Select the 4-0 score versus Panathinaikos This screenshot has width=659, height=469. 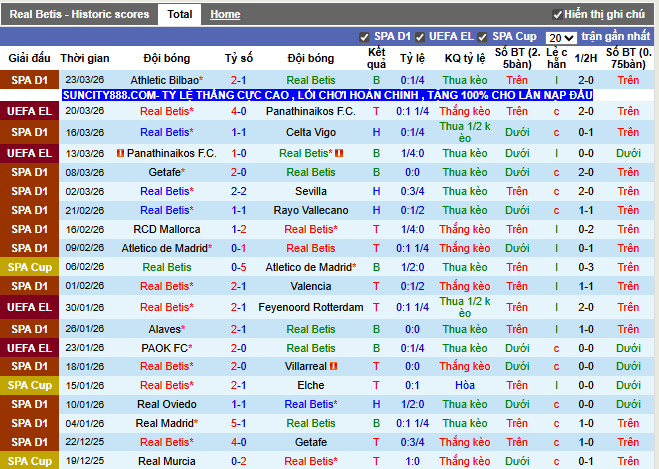pyautogui.click(x=238, y=111)
